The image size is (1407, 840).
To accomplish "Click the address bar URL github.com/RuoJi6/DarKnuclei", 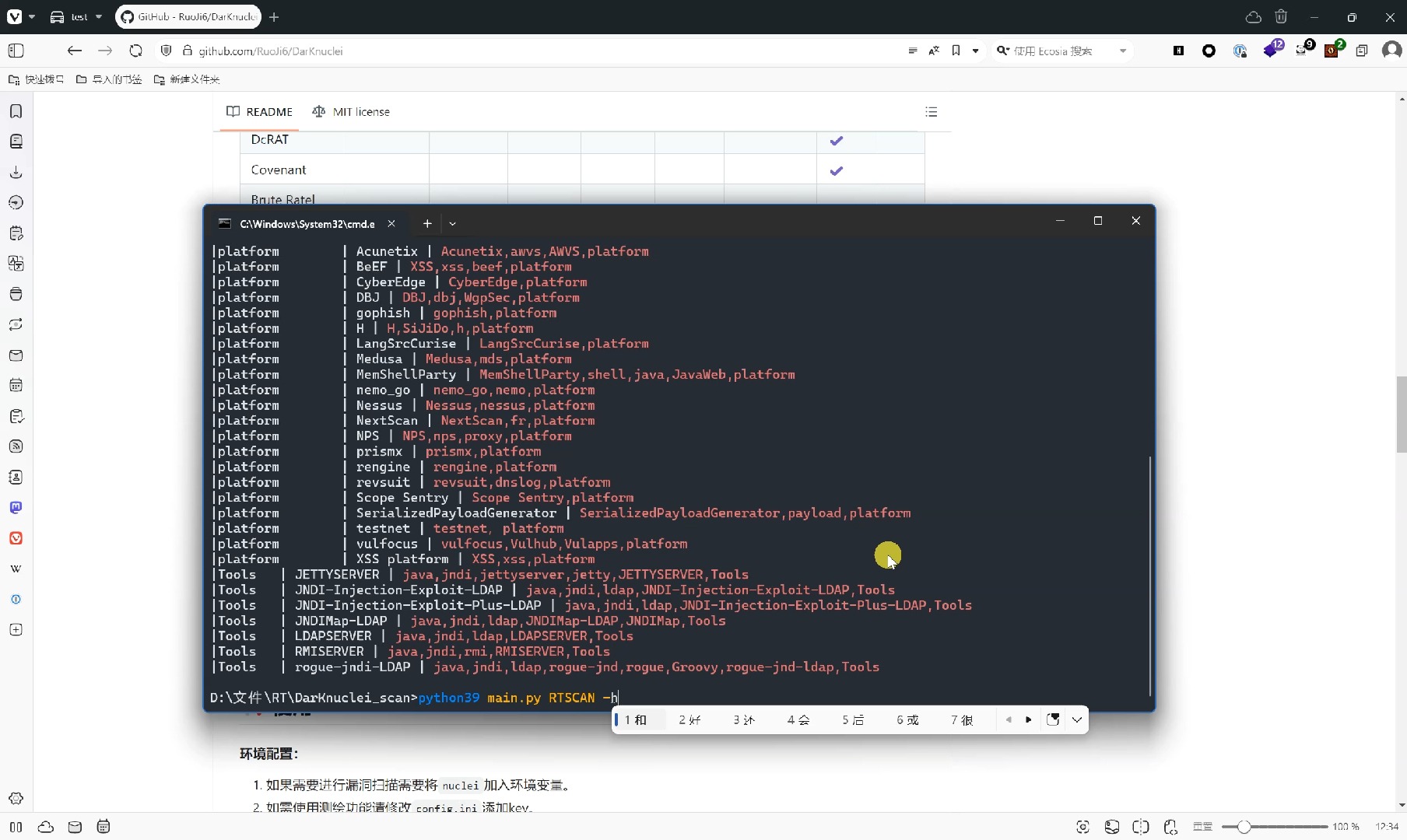I will coord(270,51).
